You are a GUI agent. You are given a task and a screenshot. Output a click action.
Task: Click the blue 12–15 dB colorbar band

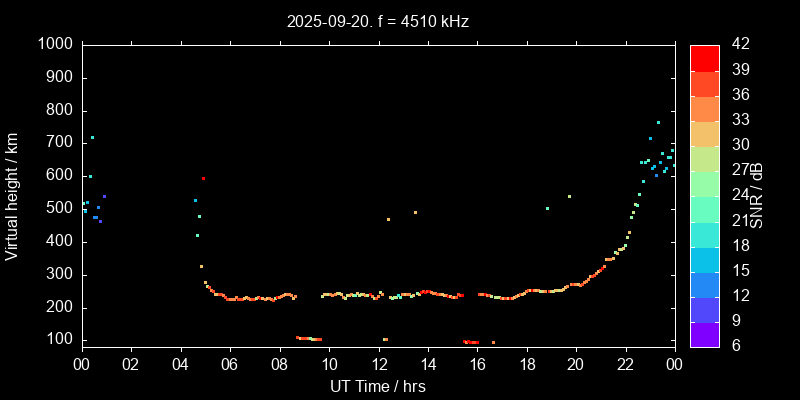(704, 284)
